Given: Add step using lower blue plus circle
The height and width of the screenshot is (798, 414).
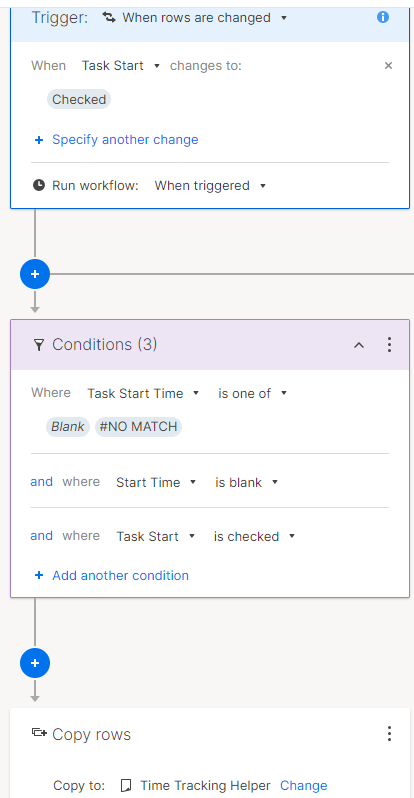Looking at the screenshot, I should [35, 663].
